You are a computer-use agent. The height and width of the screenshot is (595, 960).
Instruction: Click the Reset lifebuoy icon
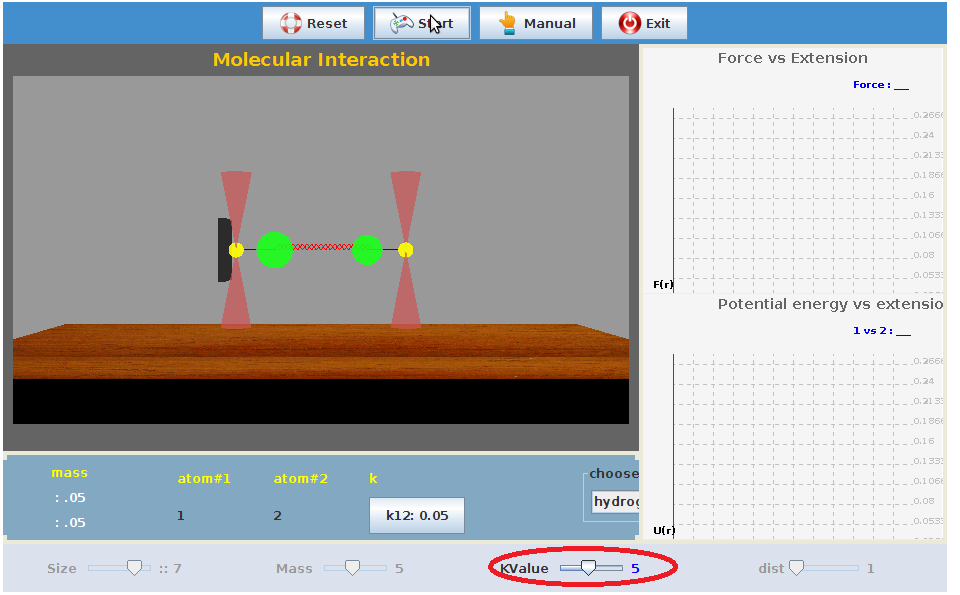pos(290,23)
